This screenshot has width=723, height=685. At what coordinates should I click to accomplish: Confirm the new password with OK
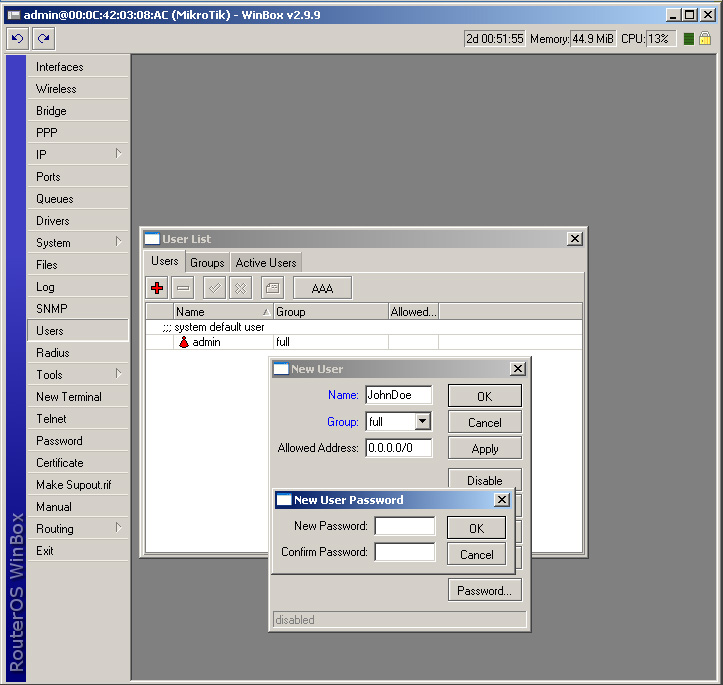(x=476, y=528)
